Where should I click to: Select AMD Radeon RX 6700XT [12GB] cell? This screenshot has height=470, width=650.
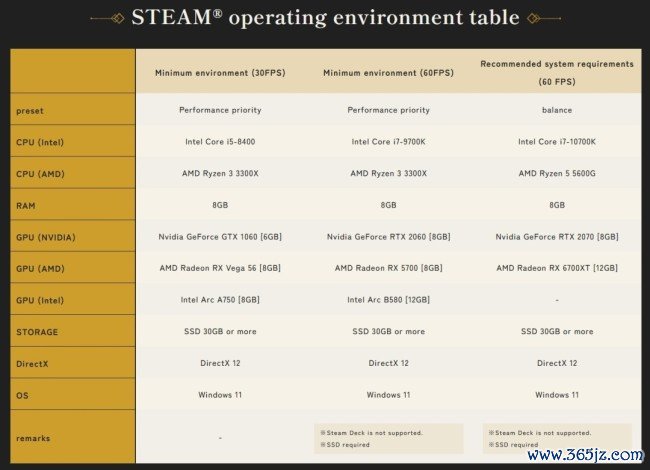[x=557, y=268]
